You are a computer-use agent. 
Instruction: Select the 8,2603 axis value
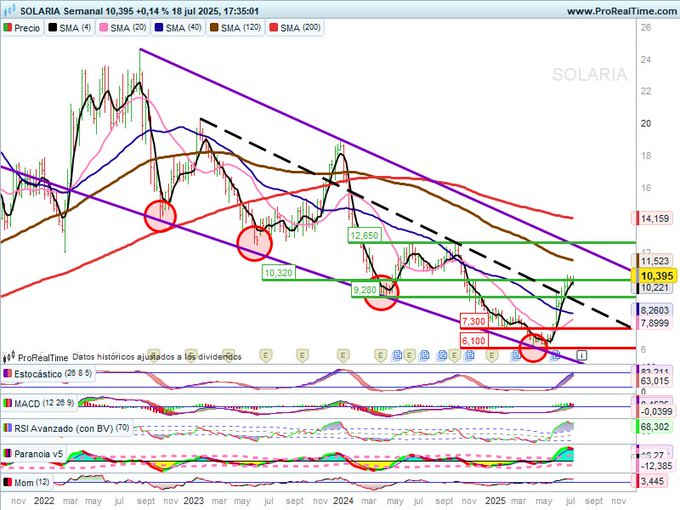[x=654, y=310]
